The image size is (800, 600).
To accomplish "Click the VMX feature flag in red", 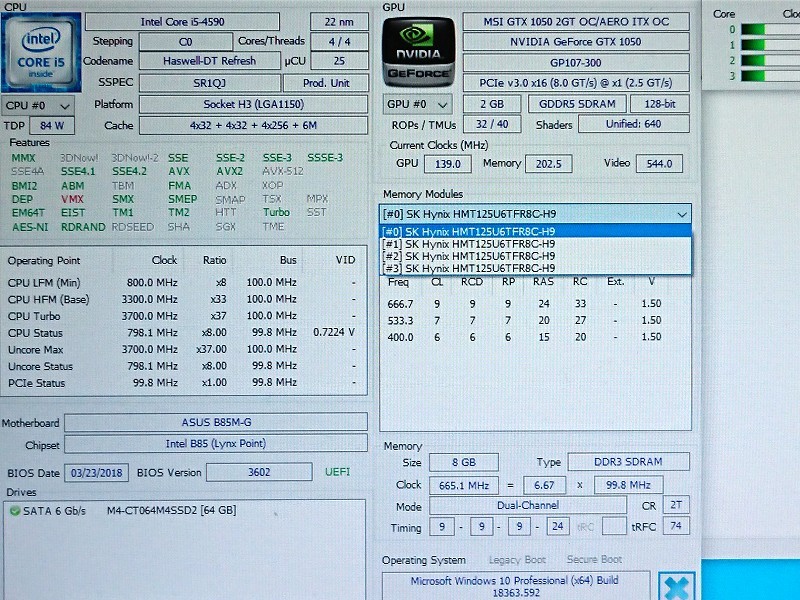I will pyautogui.click(x=72, y=199).
